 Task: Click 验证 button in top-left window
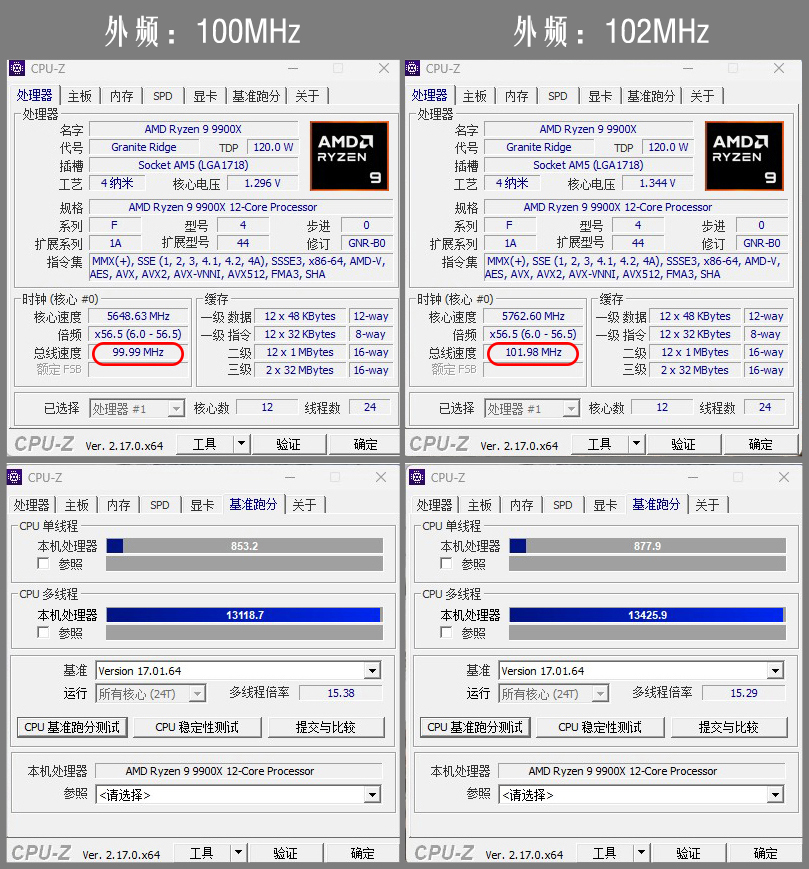point(288,444)
